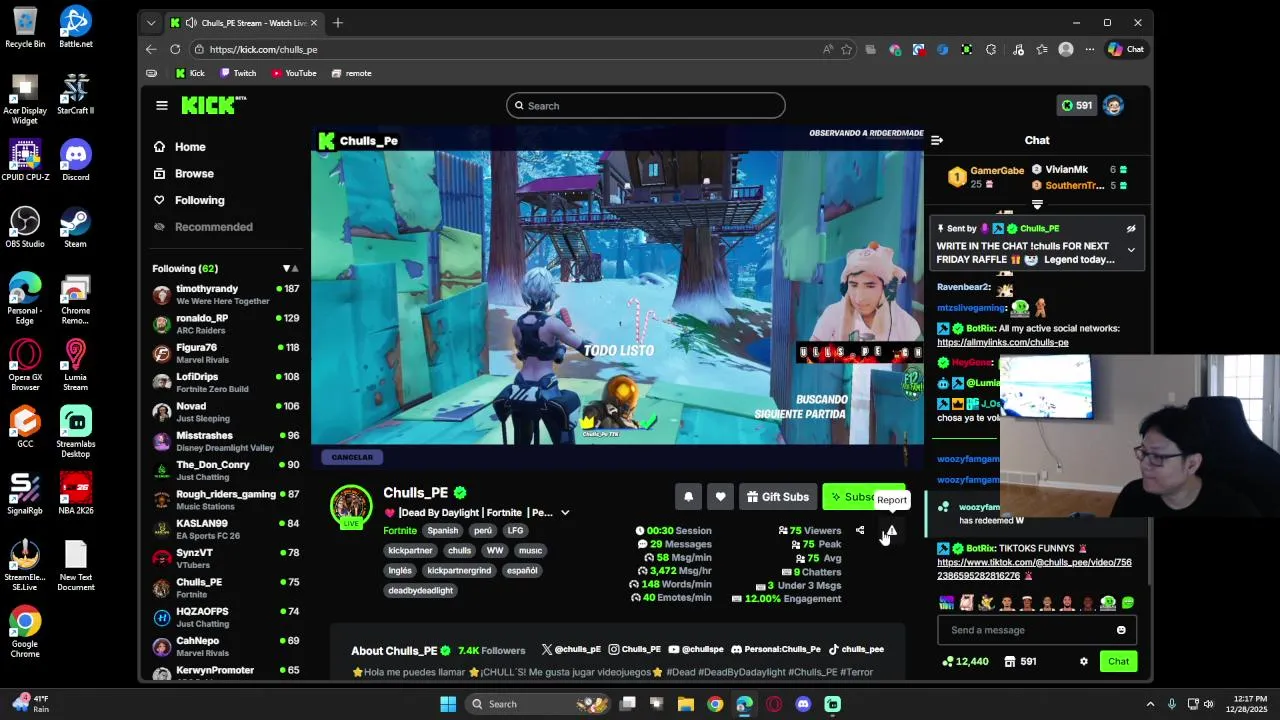
Task: Open the TikTok video link in chat
Action: point(1034,569)
